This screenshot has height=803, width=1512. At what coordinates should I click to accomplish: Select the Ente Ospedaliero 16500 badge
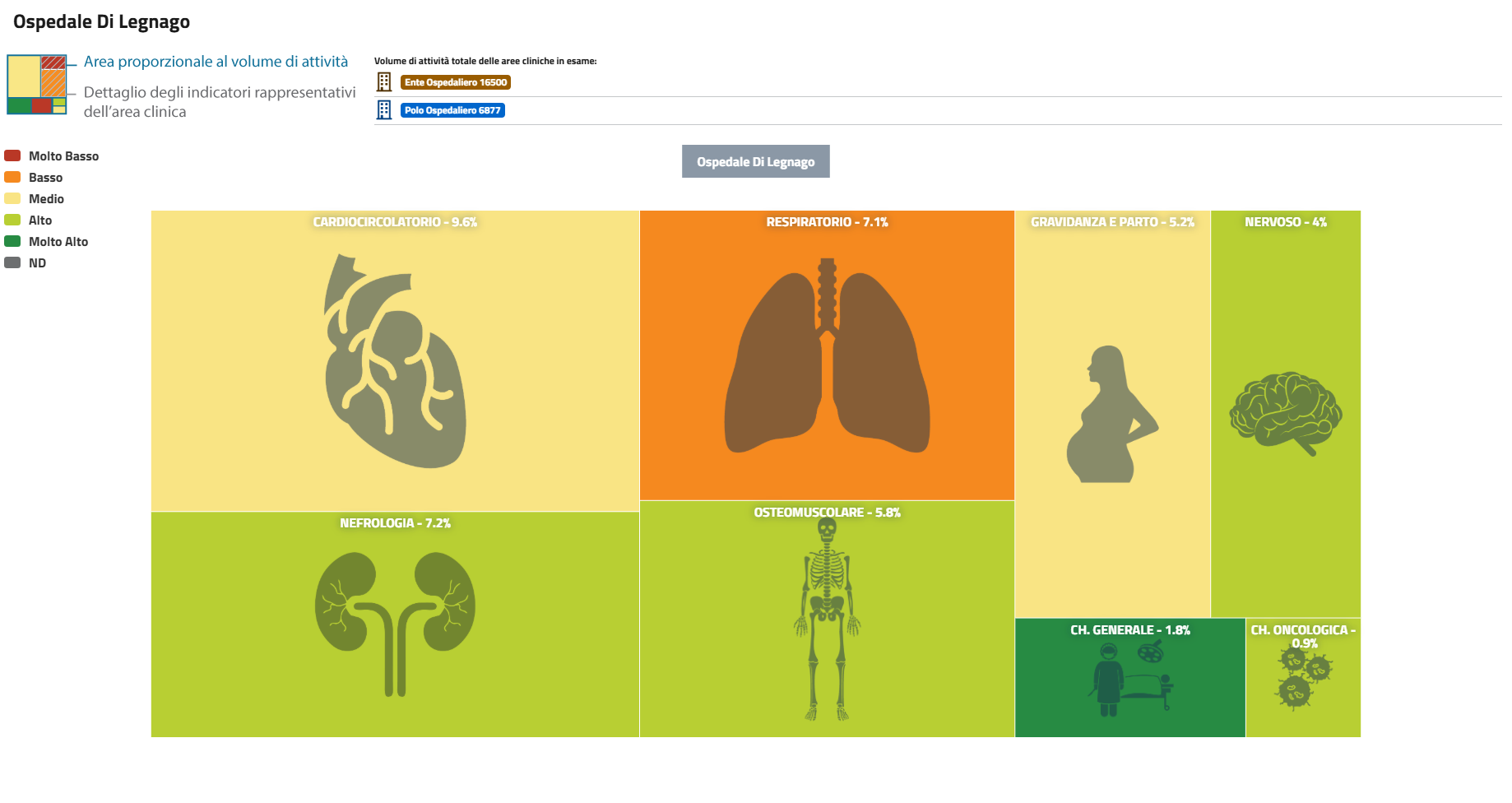(x=456, y=82)
